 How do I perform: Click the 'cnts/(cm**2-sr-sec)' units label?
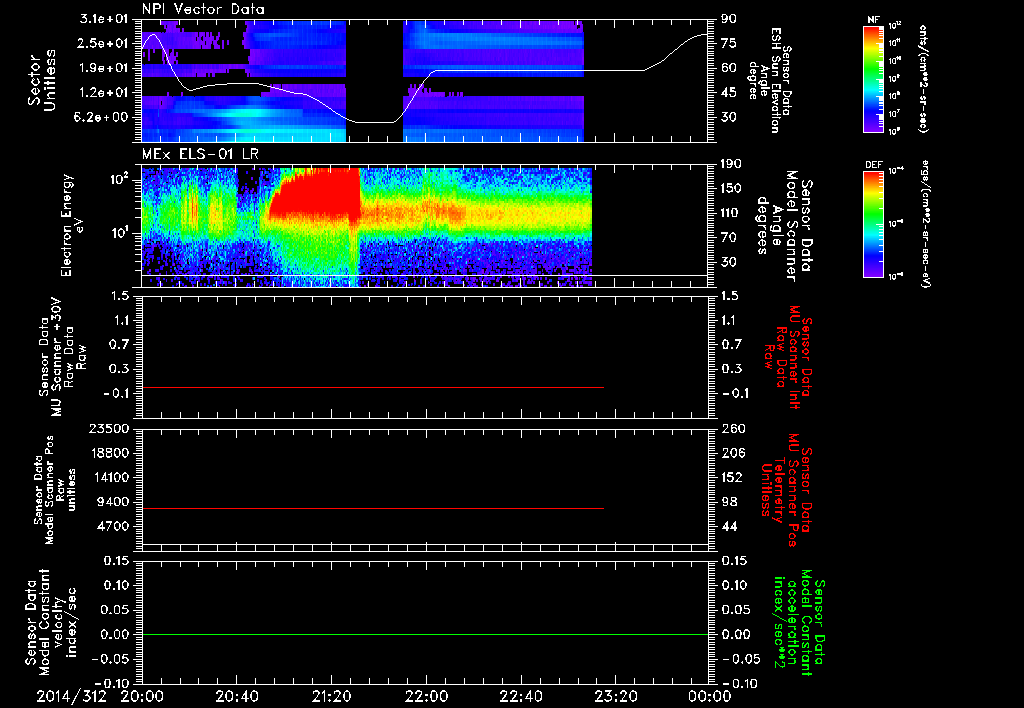[x=923, y=78]
